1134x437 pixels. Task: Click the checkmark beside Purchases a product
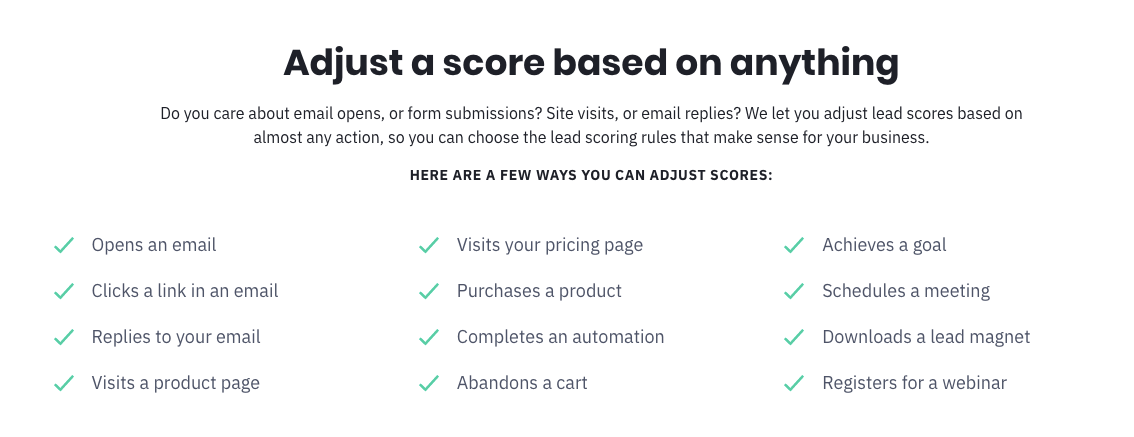pos(429,291)
